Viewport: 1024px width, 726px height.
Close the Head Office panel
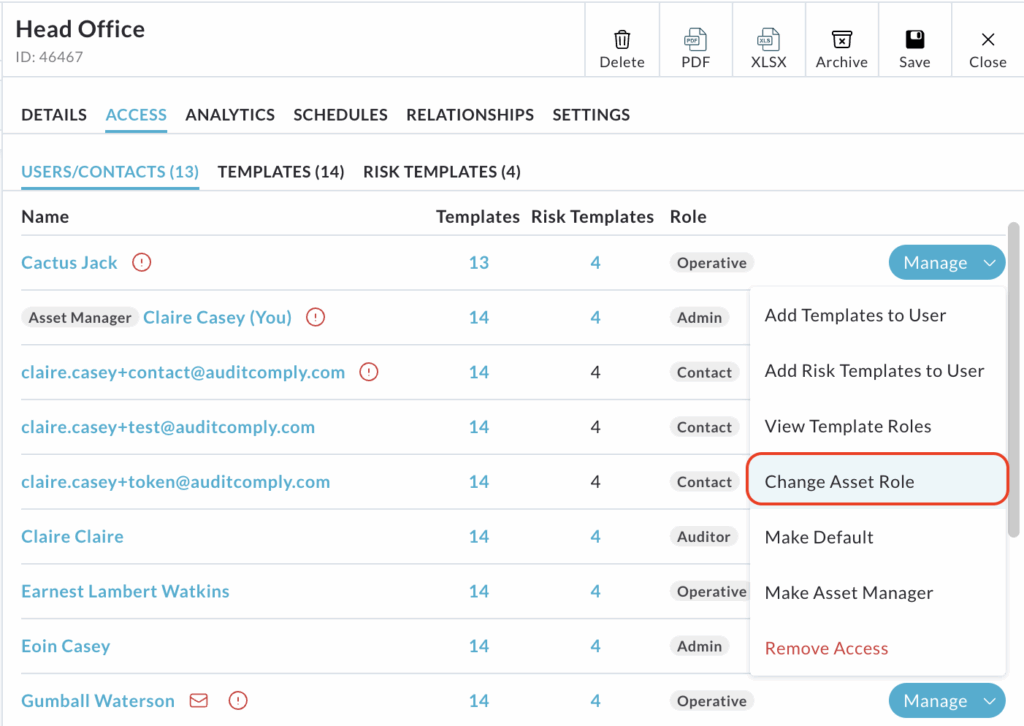[x=987, y=48]
